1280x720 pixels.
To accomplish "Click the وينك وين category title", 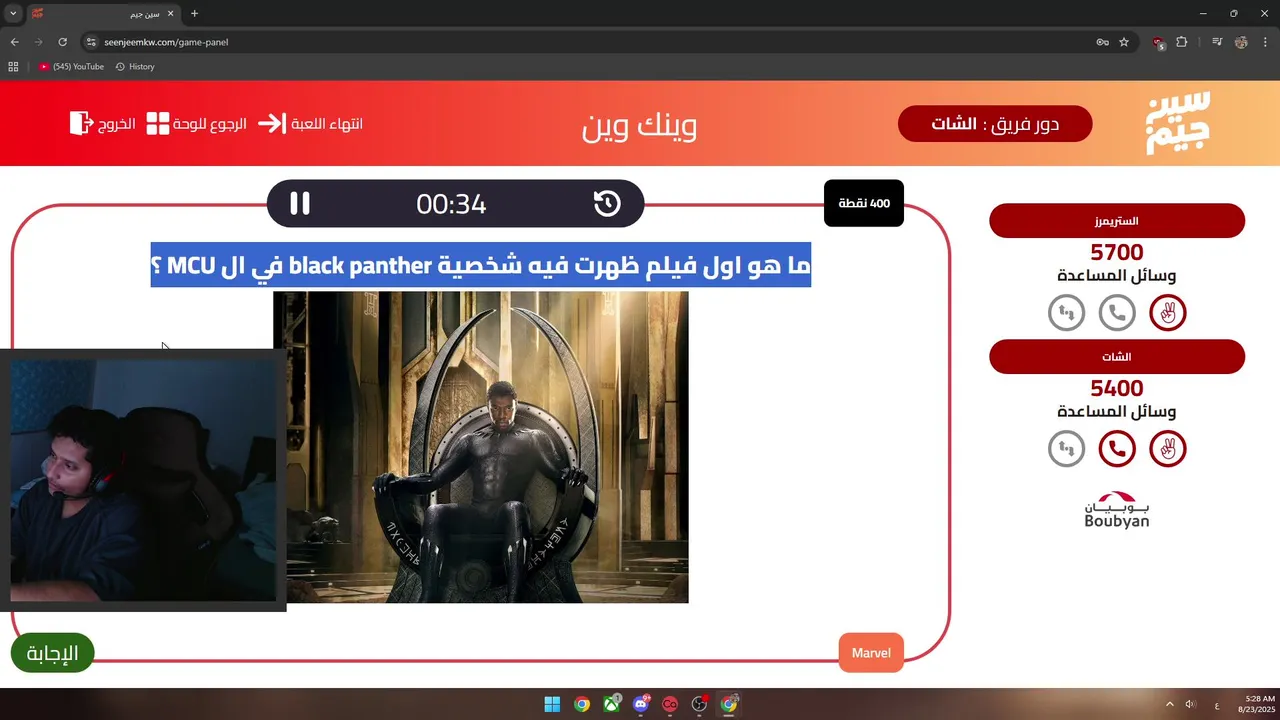I will (640, 125).
